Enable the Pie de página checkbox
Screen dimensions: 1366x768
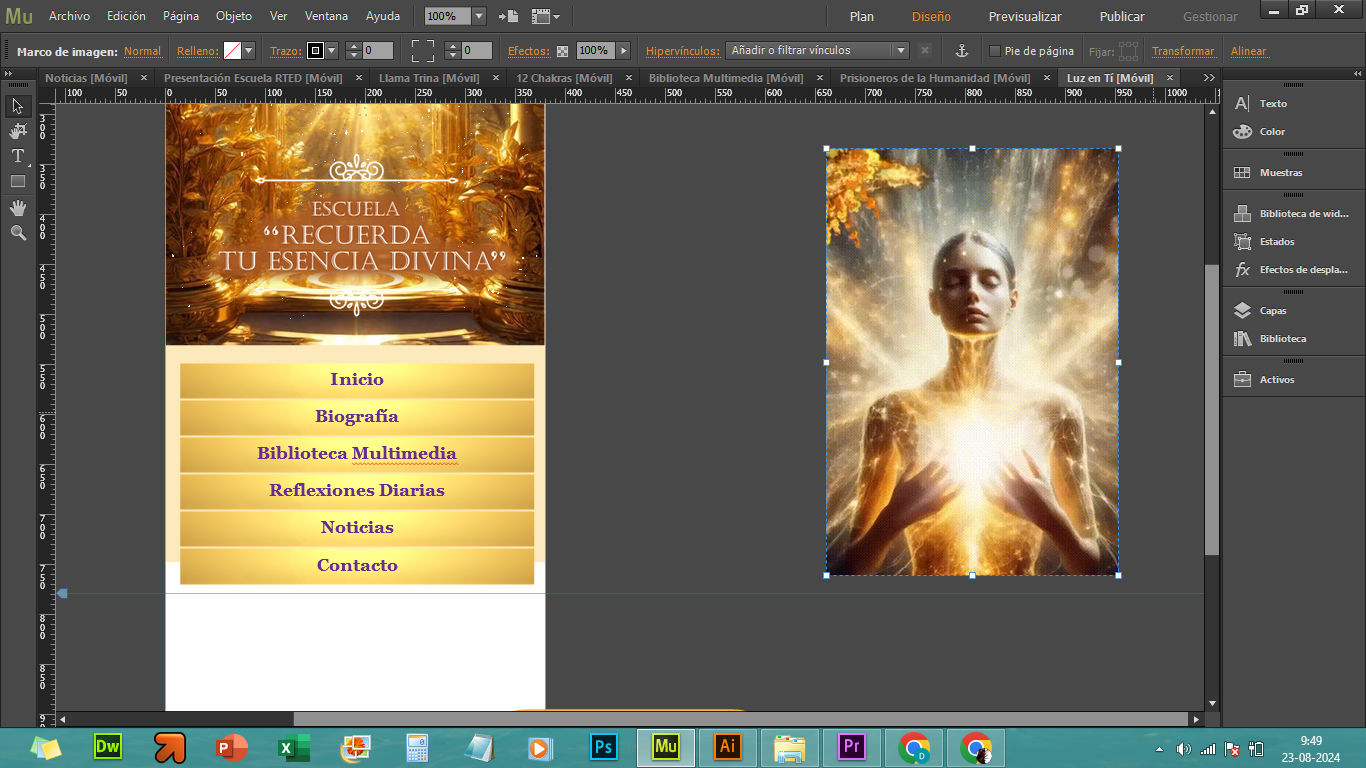(994, 51)
